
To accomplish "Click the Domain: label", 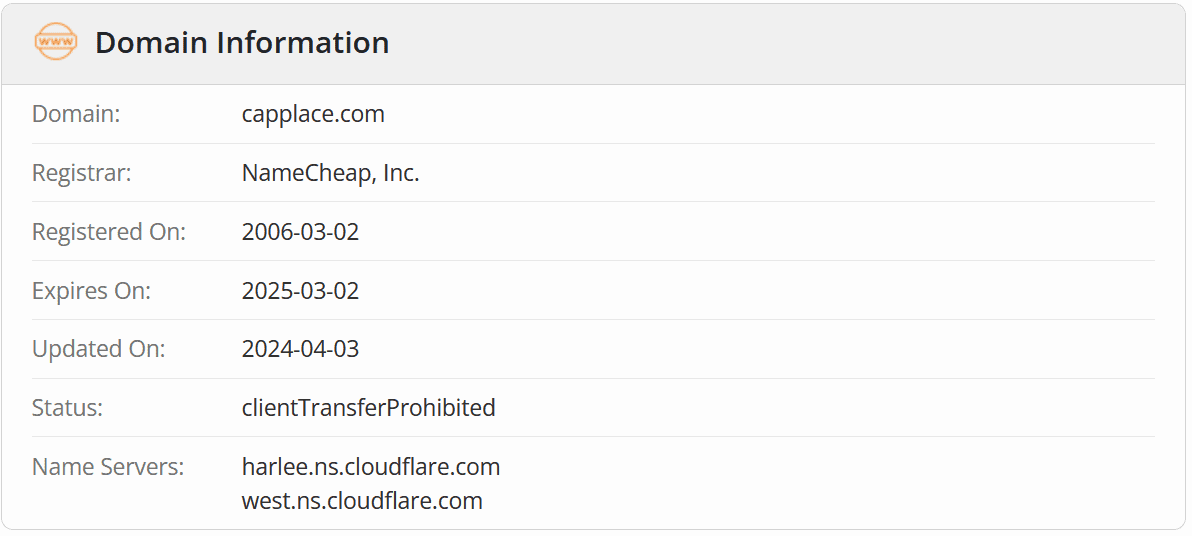I will [76, 114].
